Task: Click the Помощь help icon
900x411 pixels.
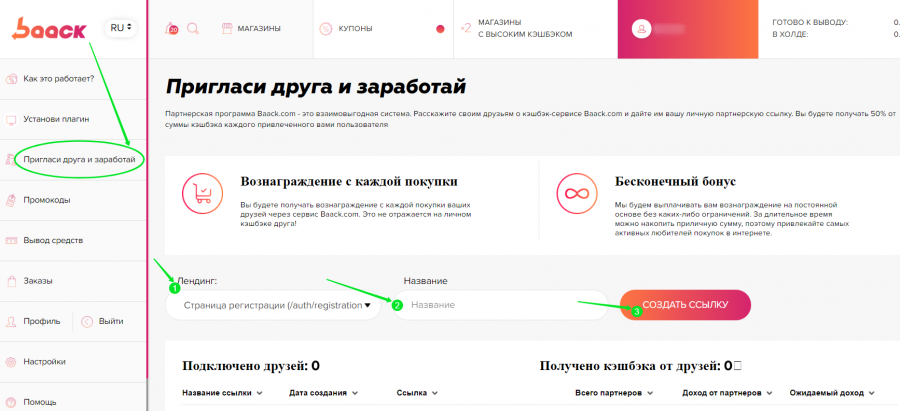Action: point(10,402)
